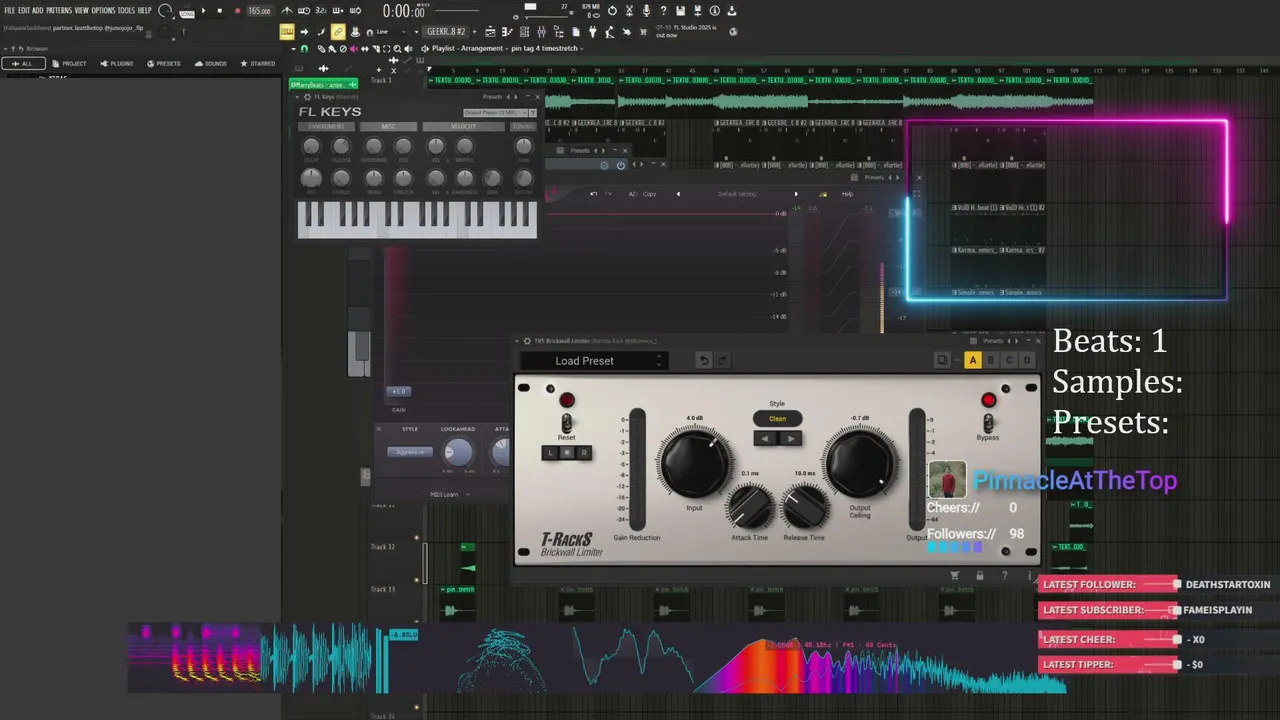Open the FILE menu
The image size is (1280, 720).
tap(10, 10)
